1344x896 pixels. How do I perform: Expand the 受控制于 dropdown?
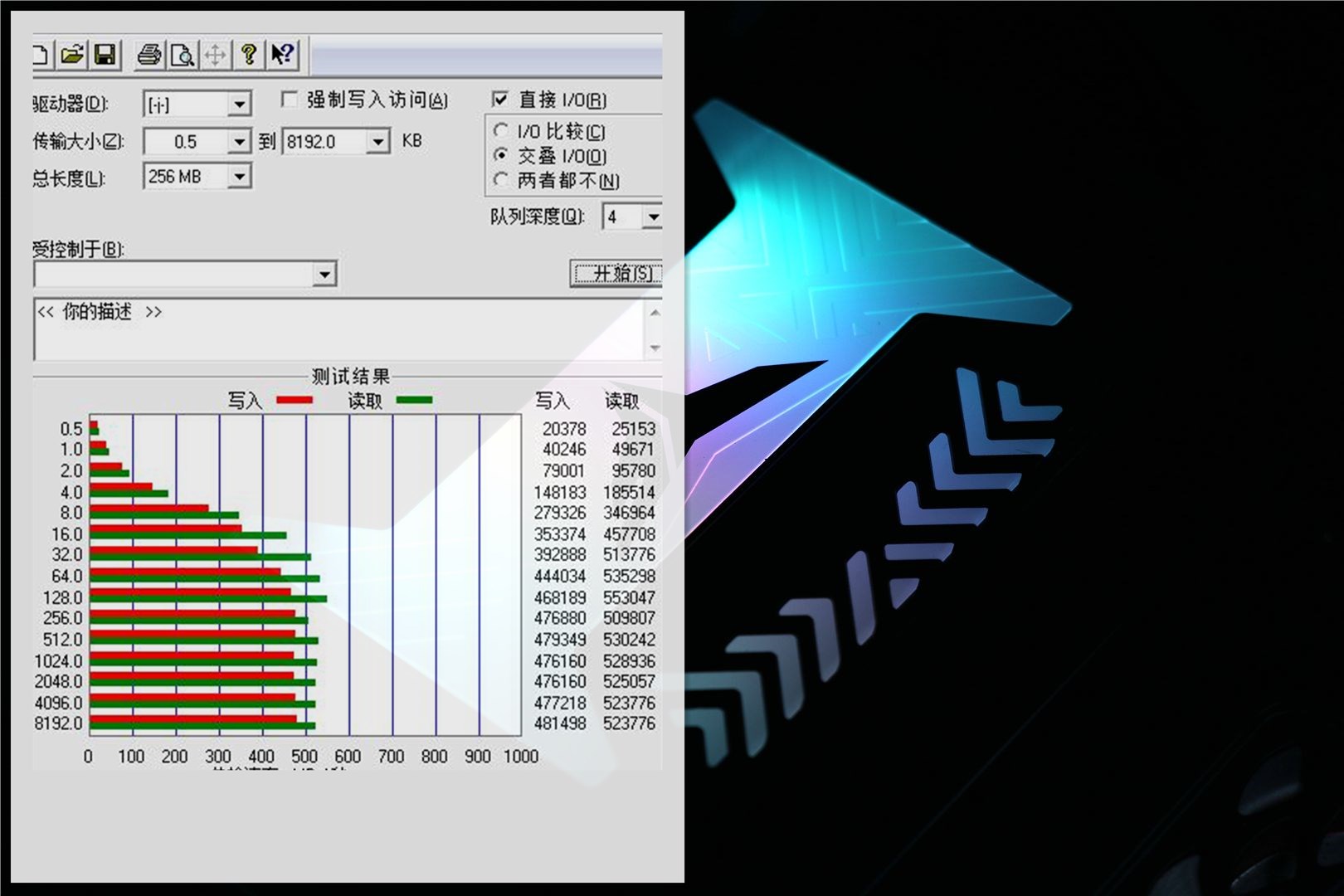(325, 274)
